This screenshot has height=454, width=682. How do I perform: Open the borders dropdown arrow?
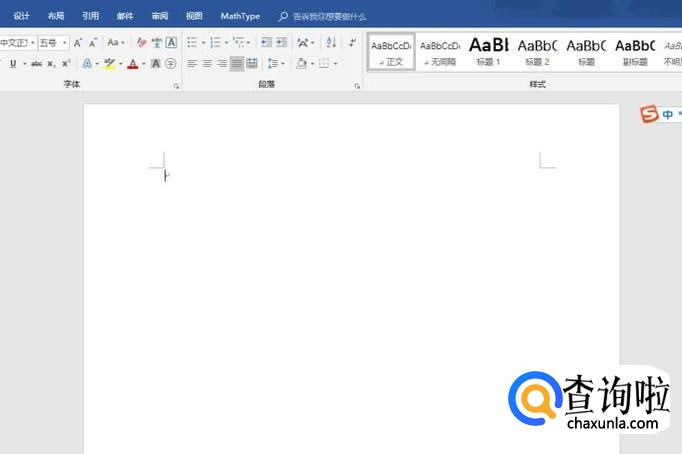coord(335,64)
